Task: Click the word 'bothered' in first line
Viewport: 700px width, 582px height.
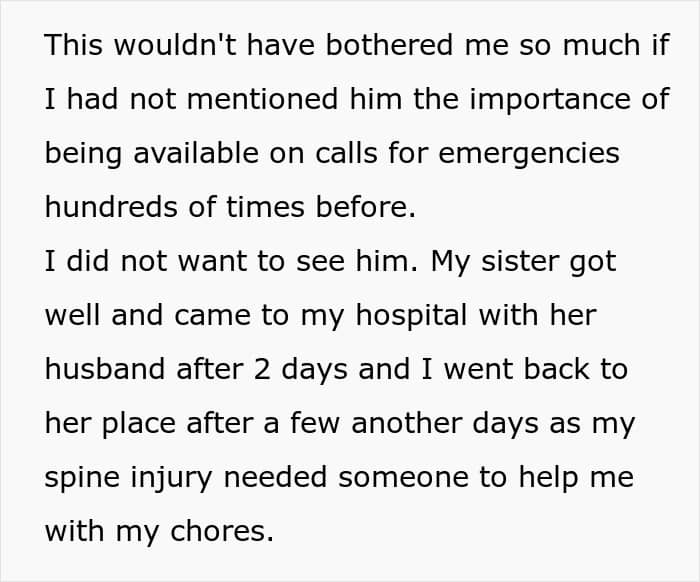Action: (389, 45)
